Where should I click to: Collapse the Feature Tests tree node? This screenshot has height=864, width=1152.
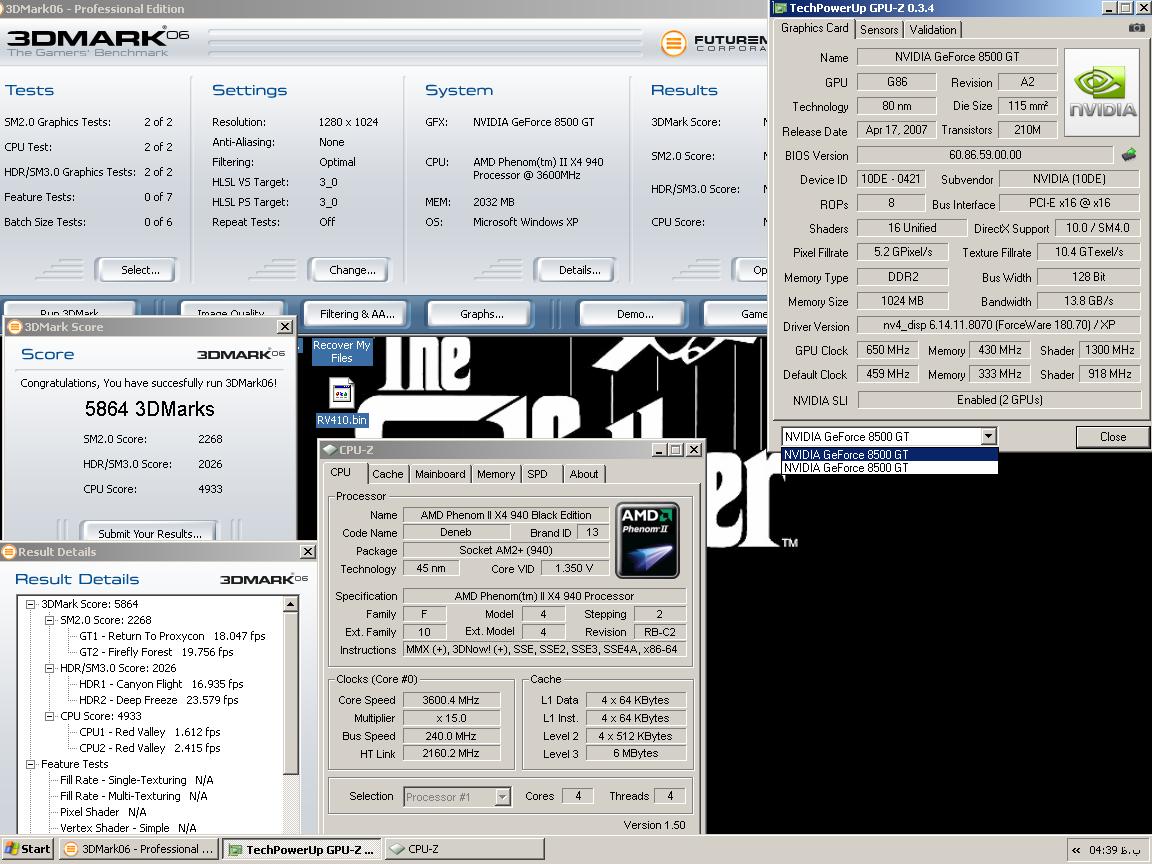31,764
